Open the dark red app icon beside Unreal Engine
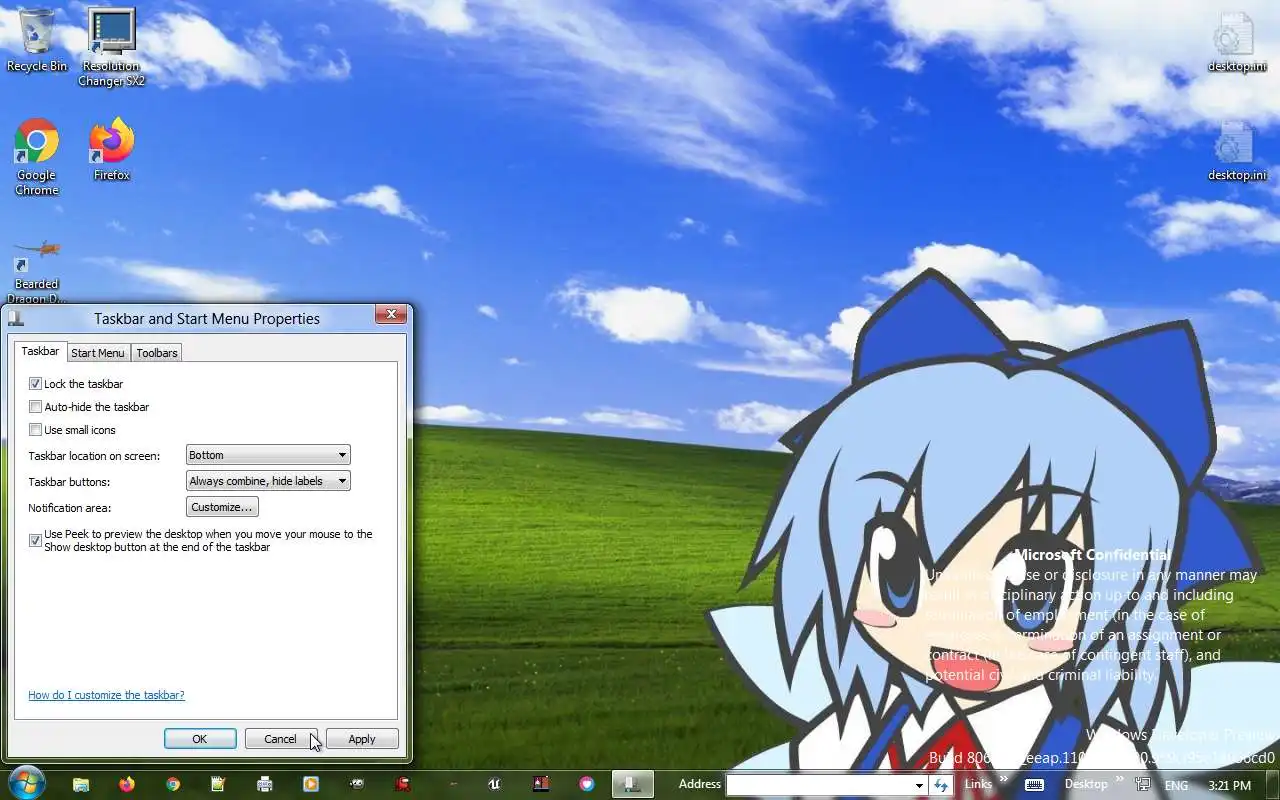 tap(541, 784)
